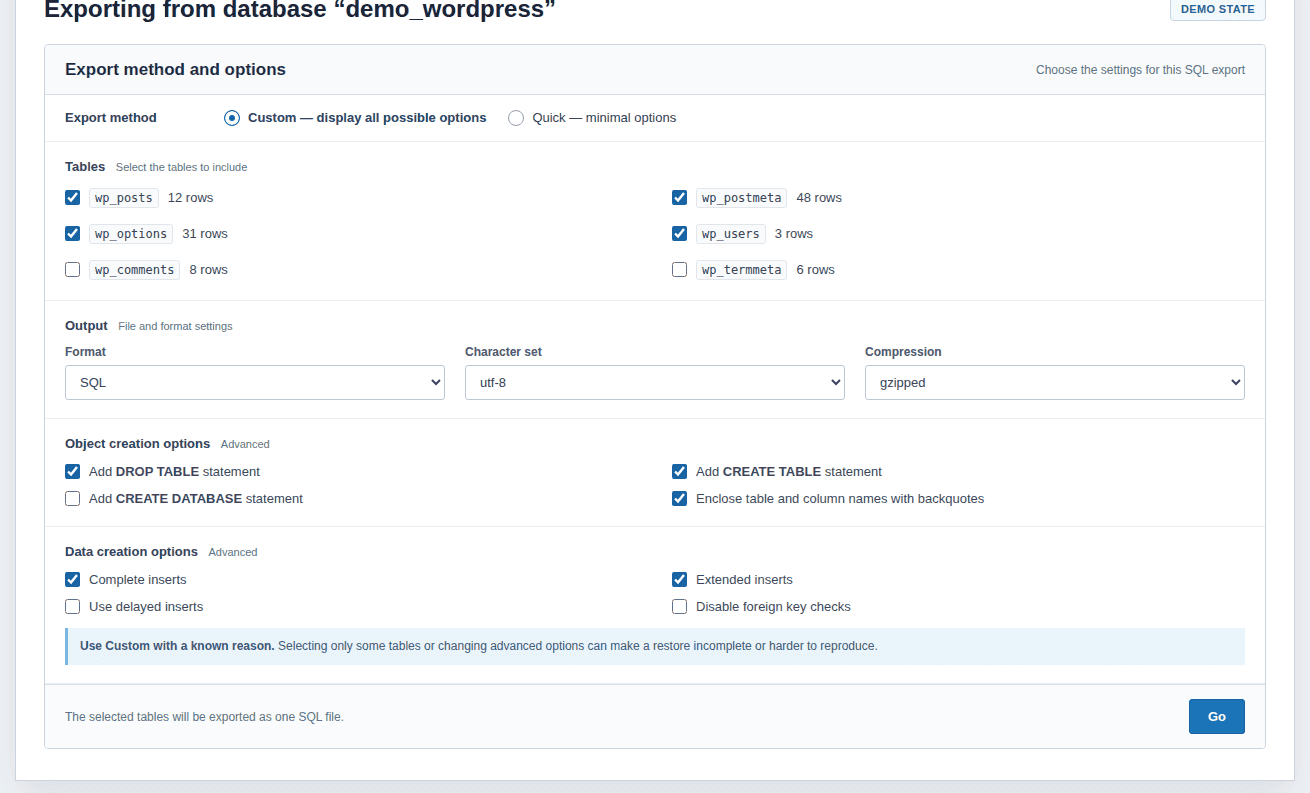Uncheck Complete inserts option

[73, 580]
